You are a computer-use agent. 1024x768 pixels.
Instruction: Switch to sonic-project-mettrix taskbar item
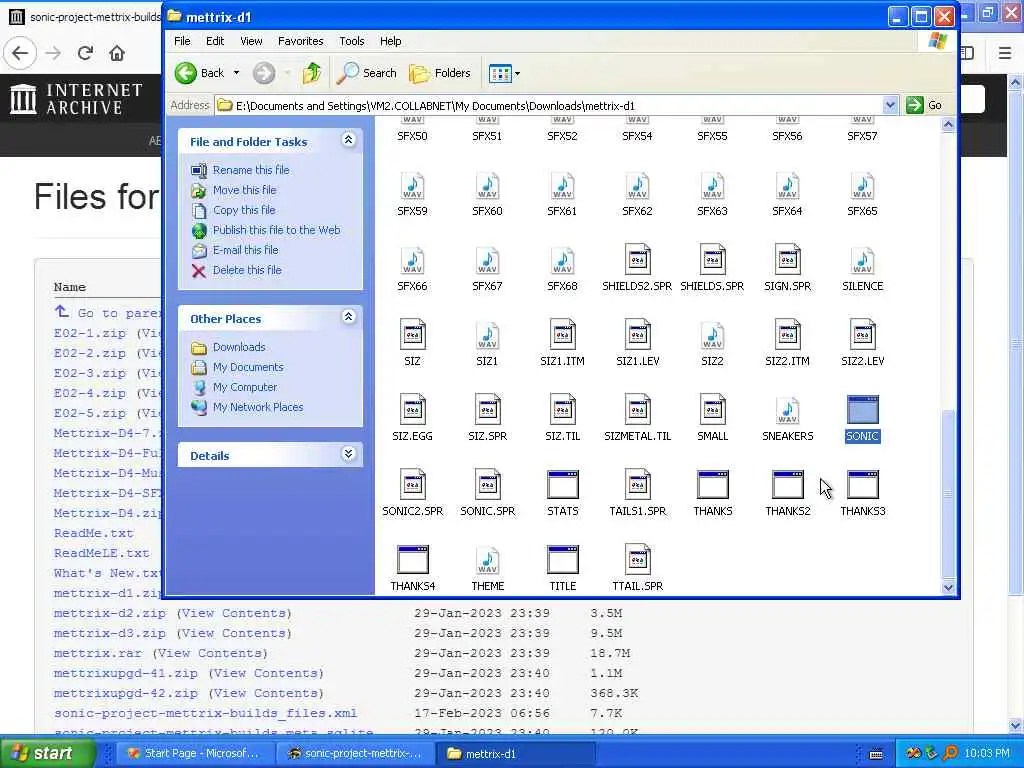click(355, 753)
